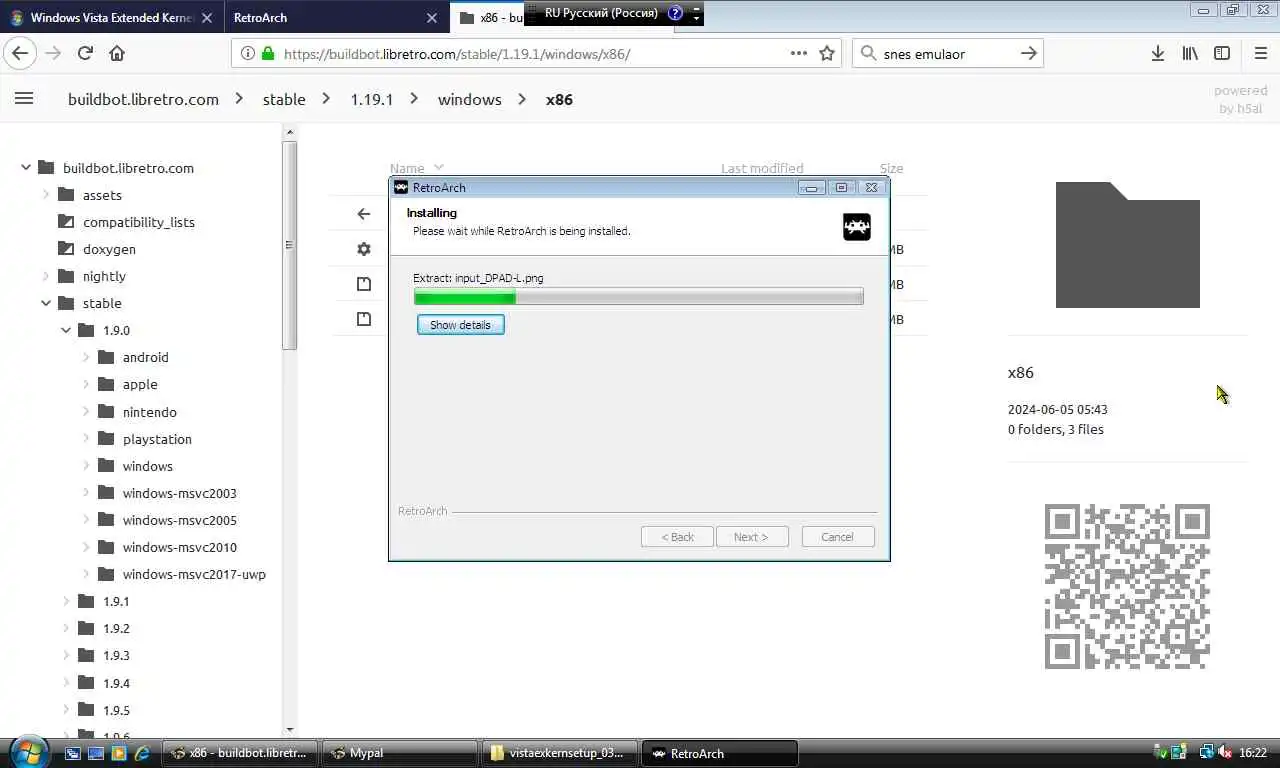Reload the current page
Image resolution: width=1280 pixels, height=768 pixels.
click(85, 53)
